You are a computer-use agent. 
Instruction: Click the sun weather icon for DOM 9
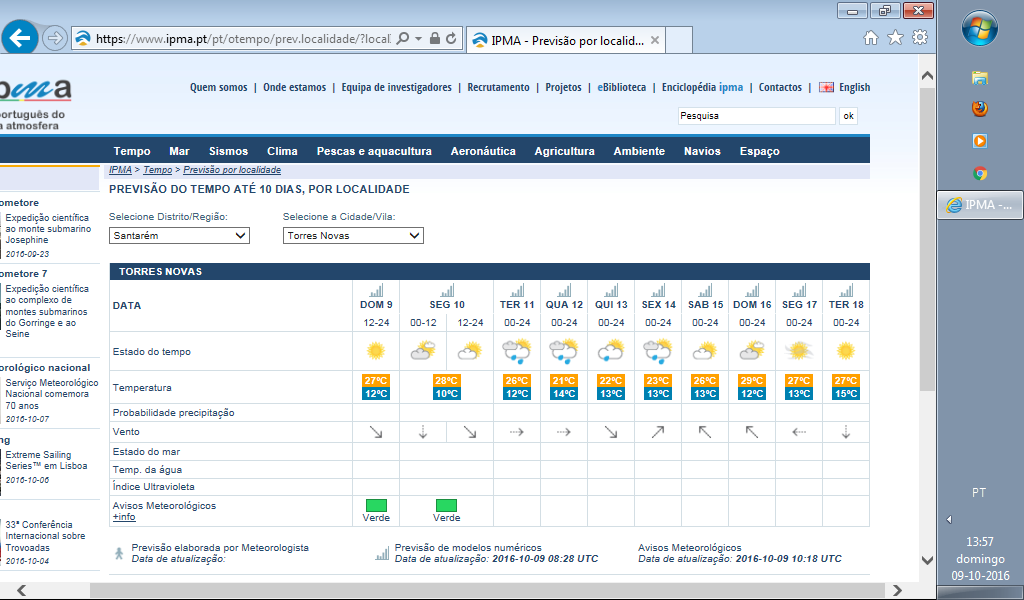(376, 351)
